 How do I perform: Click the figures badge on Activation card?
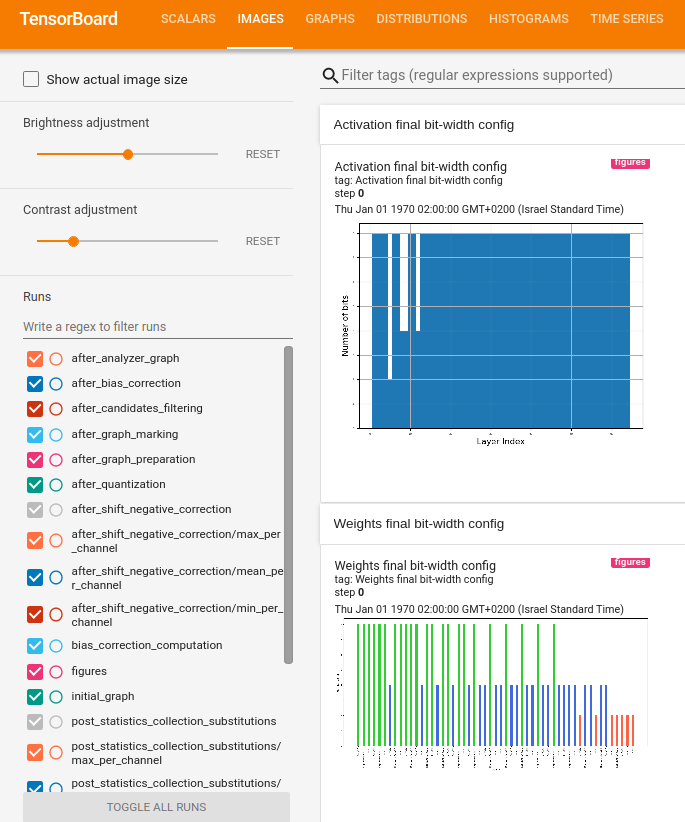[x=630, y=163]
